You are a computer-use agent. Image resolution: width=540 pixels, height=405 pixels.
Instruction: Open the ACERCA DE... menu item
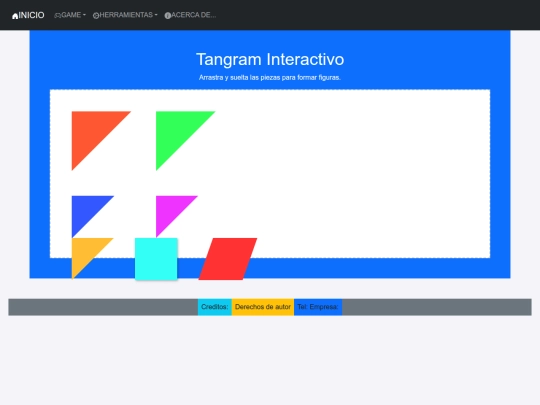[190, 15]
